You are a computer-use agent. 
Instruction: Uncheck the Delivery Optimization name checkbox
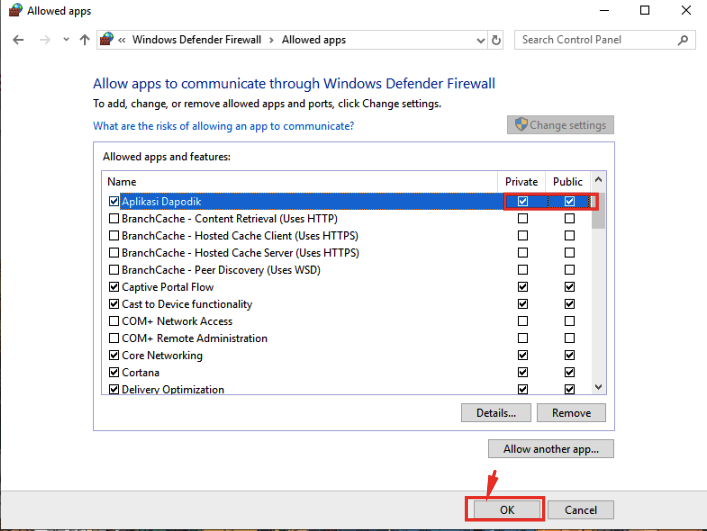point(114,389)
